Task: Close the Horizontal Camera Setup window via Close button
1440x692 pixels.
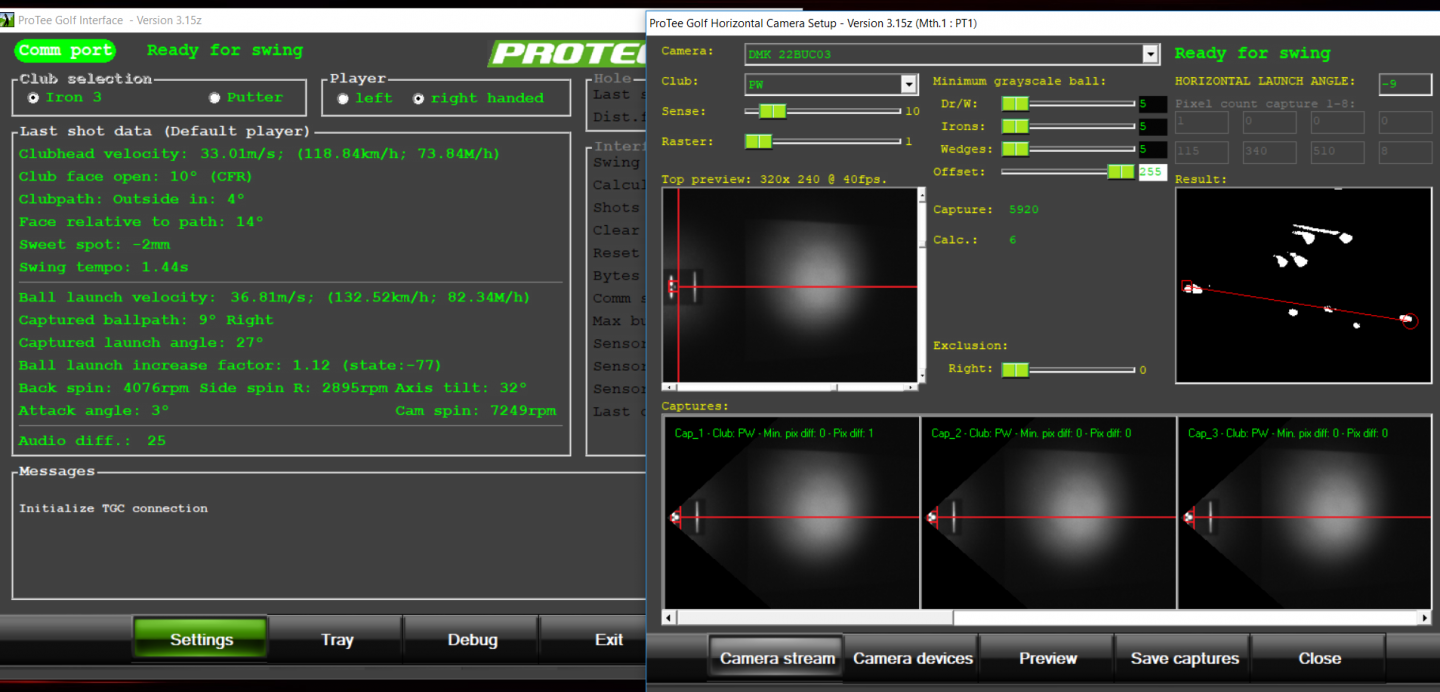Action: click(x=1319, y=658)
